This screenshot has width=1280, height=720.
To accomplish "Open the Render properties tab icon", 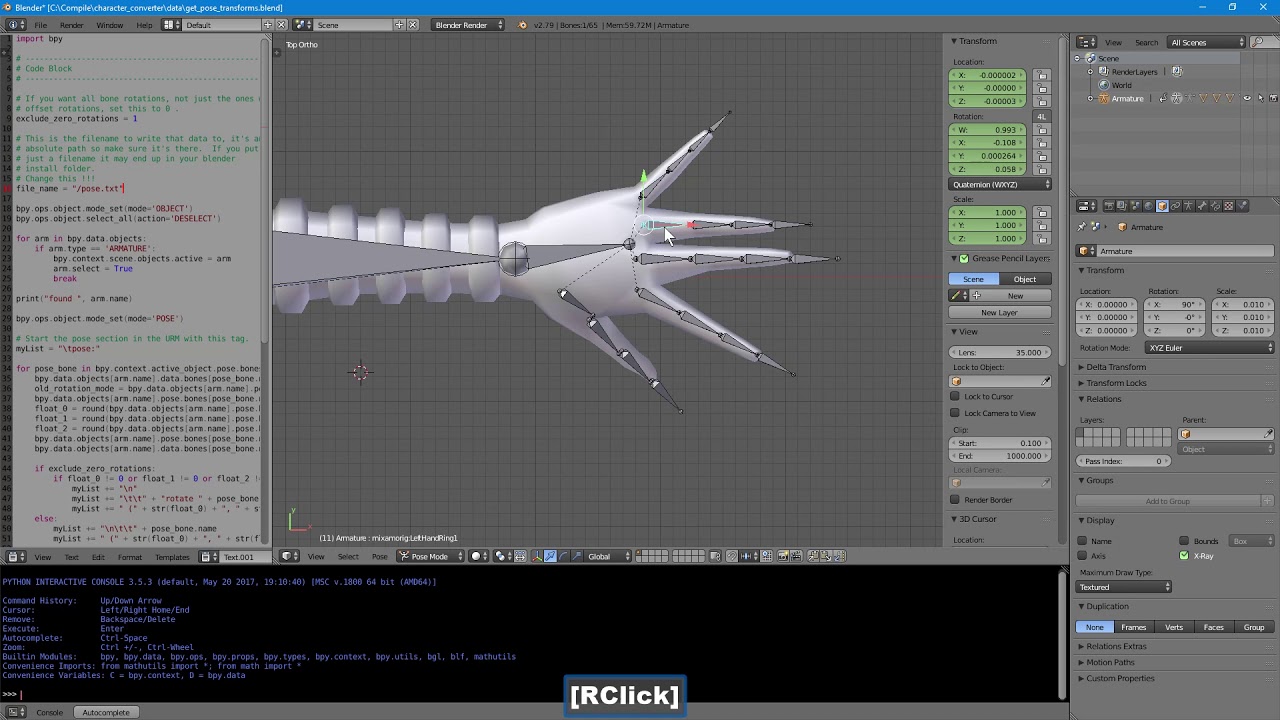I will tap(1109, 206).
